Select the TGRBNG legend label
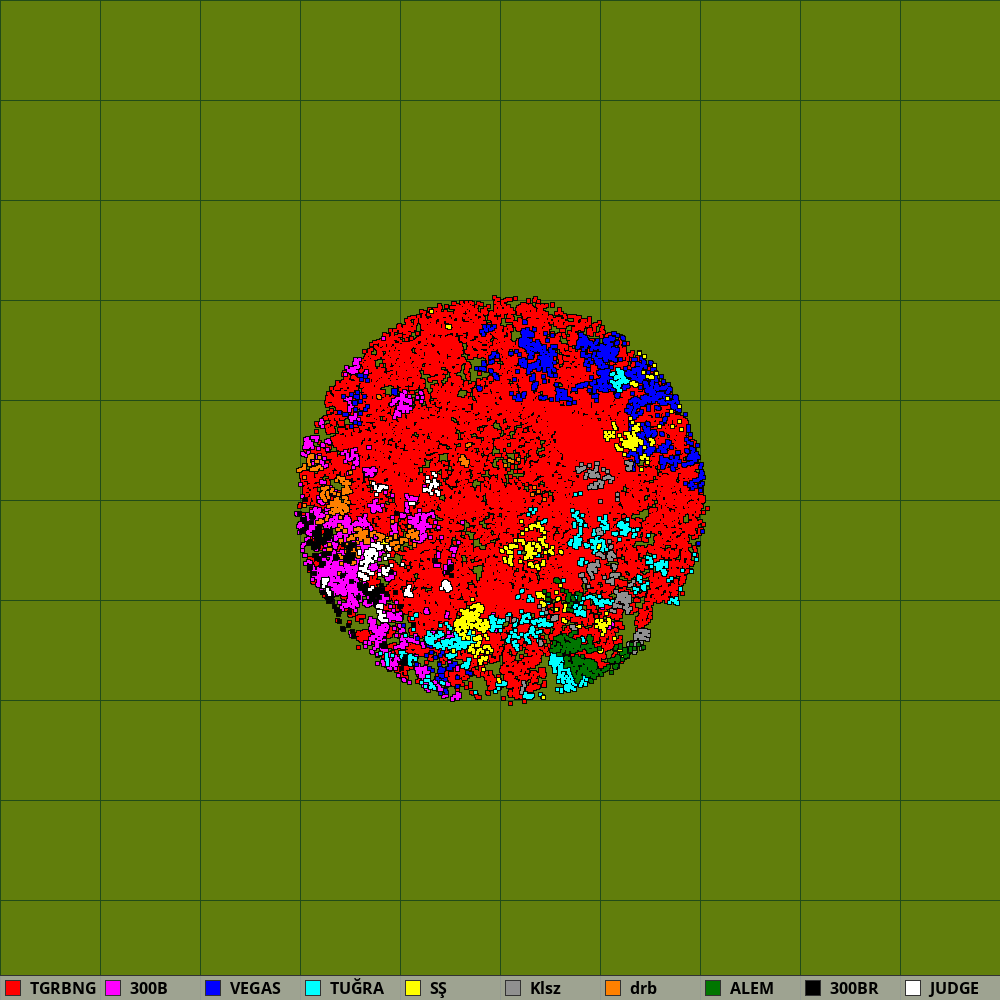The width and height of the screenshot is (1000, 1000). [62, 988]
